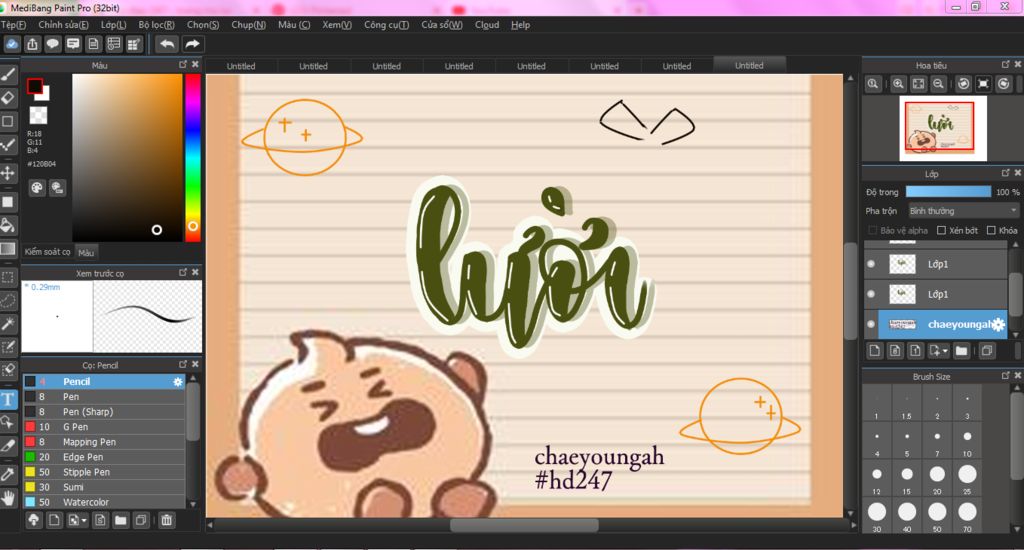Toggle visibility of the upper Lớp1 layer
Image resolution: width=1024 pixels, height=550 pixels.
coord(871,264)
